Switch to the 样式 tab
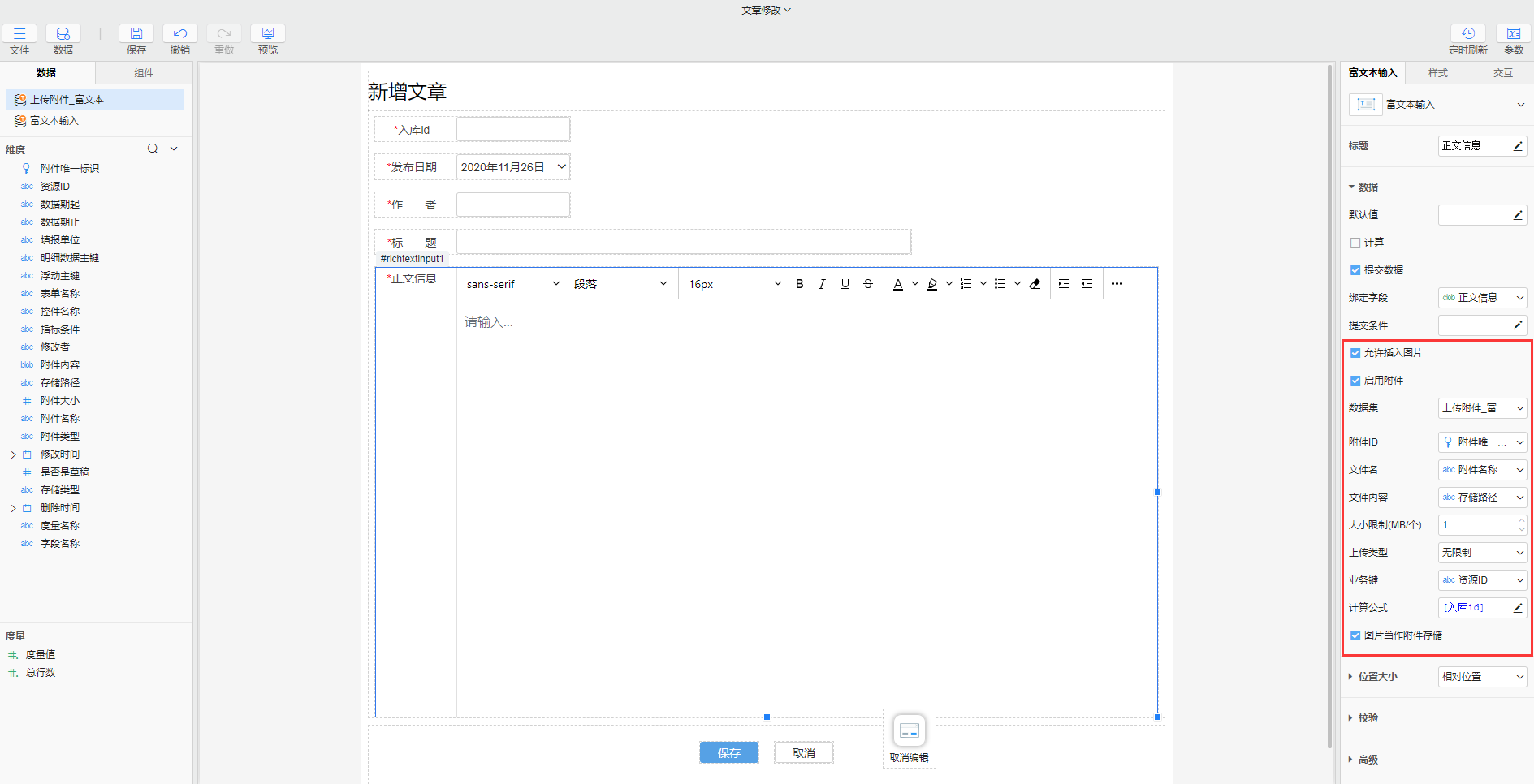1534x784 pixels. click(x=1438, y=73)
